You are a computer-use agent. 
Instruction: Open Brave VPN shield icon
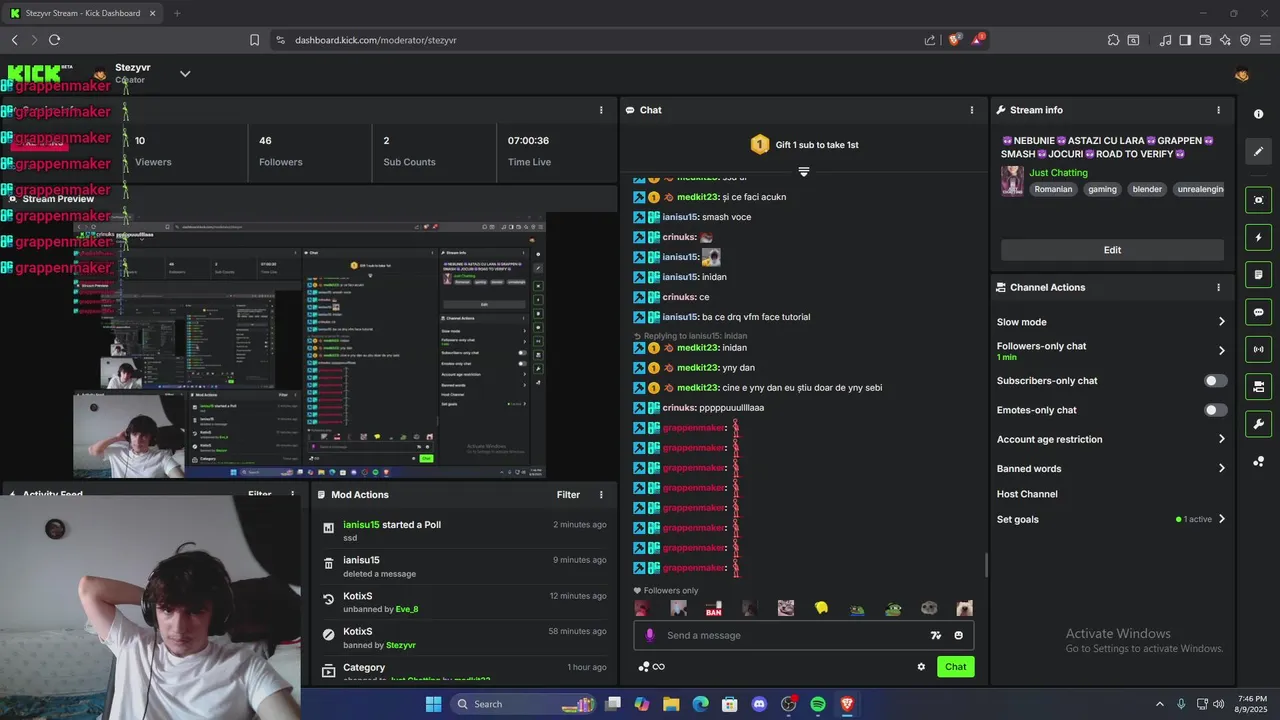(x=1245, y=40)
